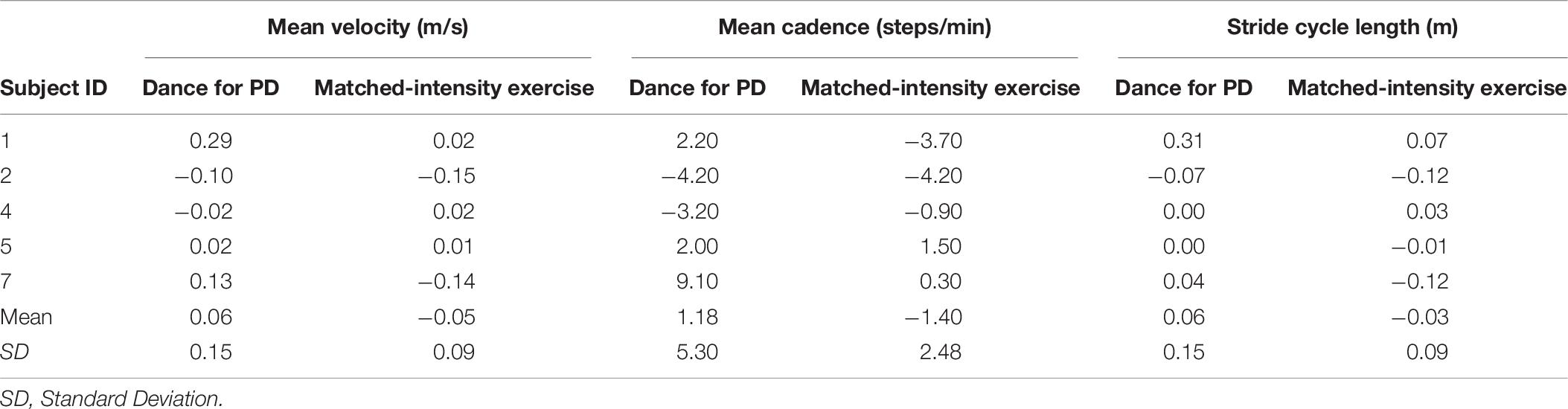The width and height of the screenshot is (1568, 409).
Task: Select the SD cadence value 2.48
Action: click(940, 352)
